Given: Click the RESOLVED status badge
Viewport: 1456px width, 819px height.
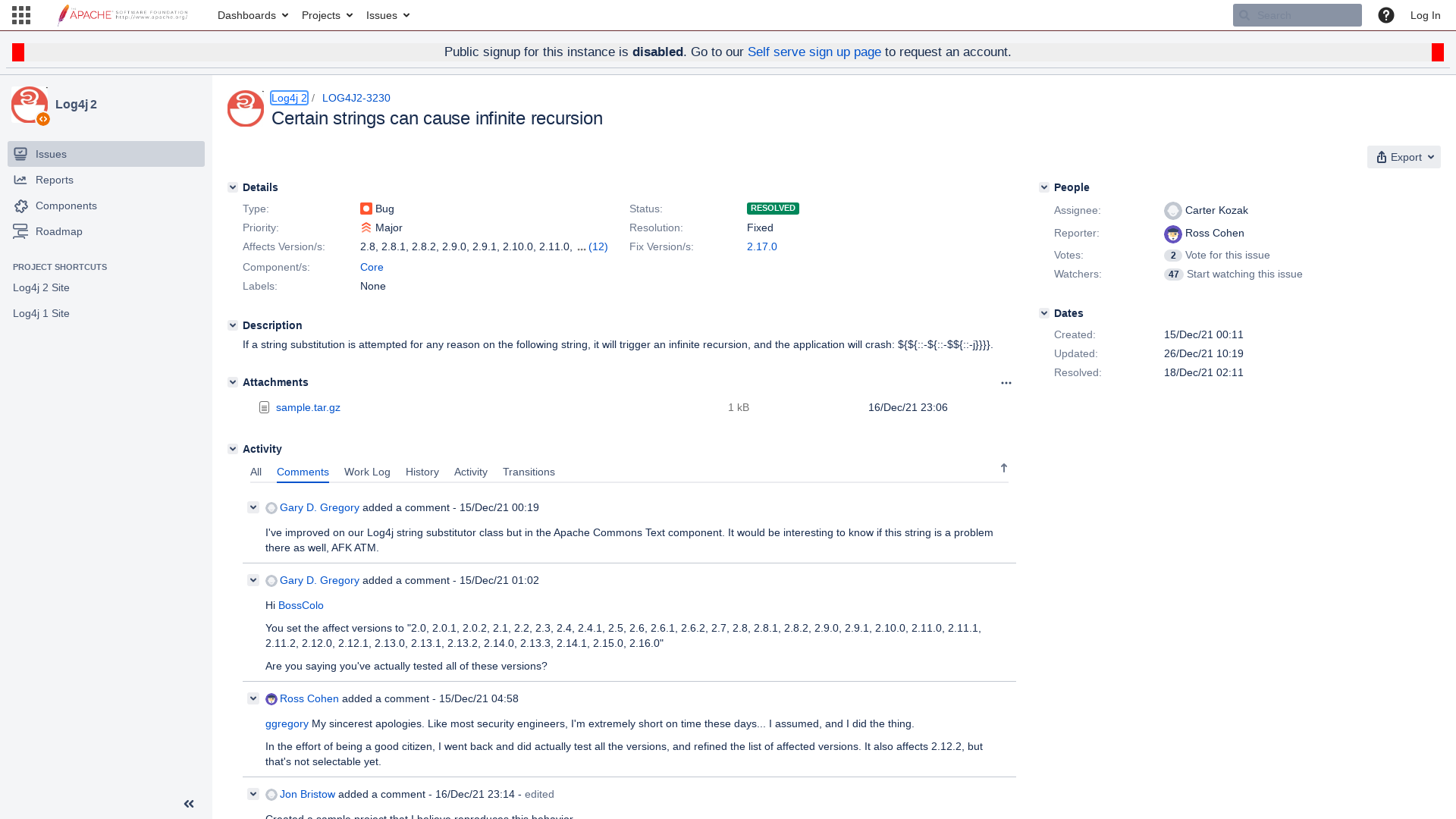Looking at the screenshot, I should (773, 209).
